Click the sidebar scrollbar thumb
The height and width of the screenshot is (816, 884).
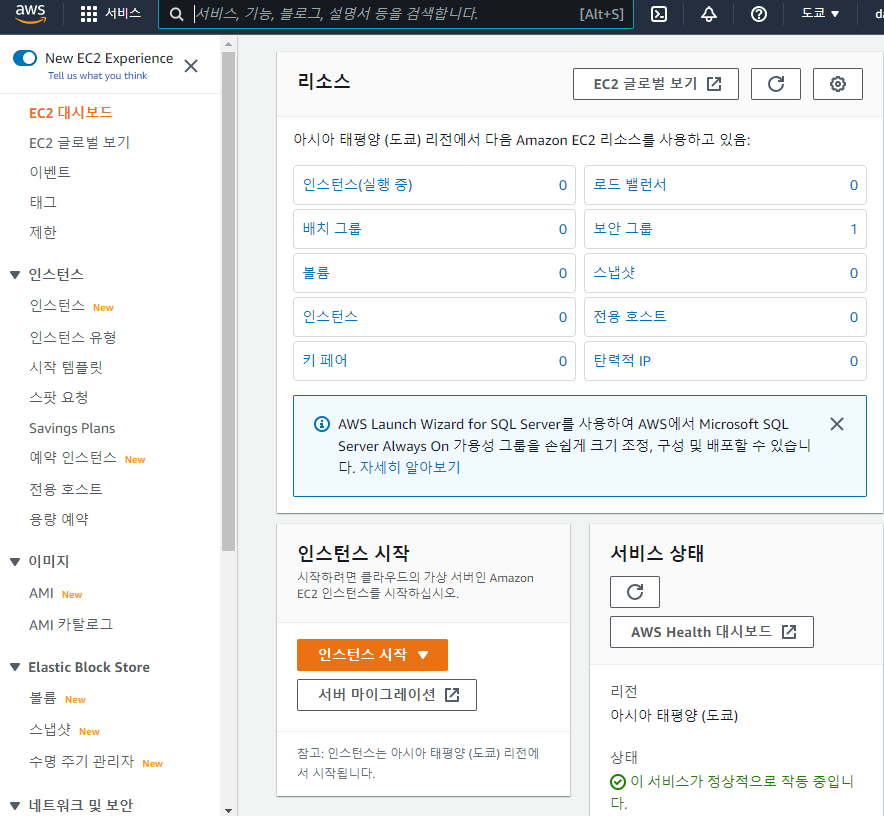tap(228, 301)
